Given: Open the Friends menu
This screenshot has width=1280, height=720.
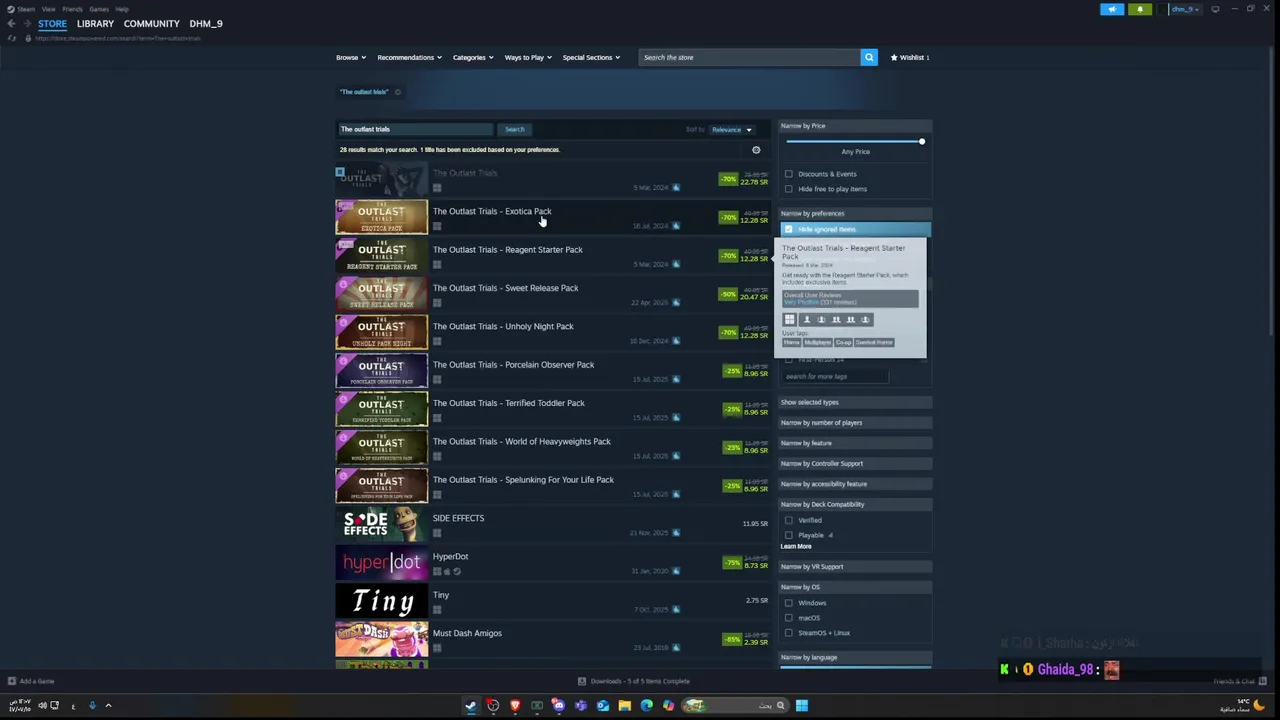Looking at the screenshot, I should 72,9.
